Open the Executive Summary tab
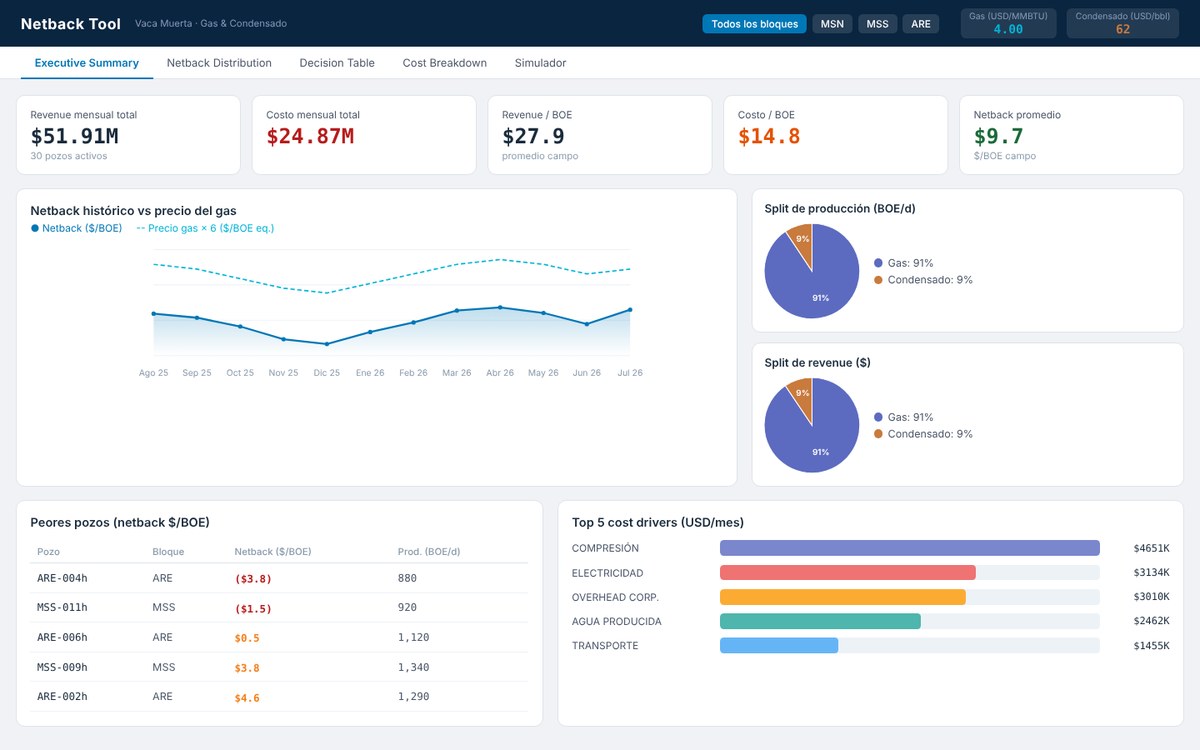1200x750 pixels. tap(87, 63)
